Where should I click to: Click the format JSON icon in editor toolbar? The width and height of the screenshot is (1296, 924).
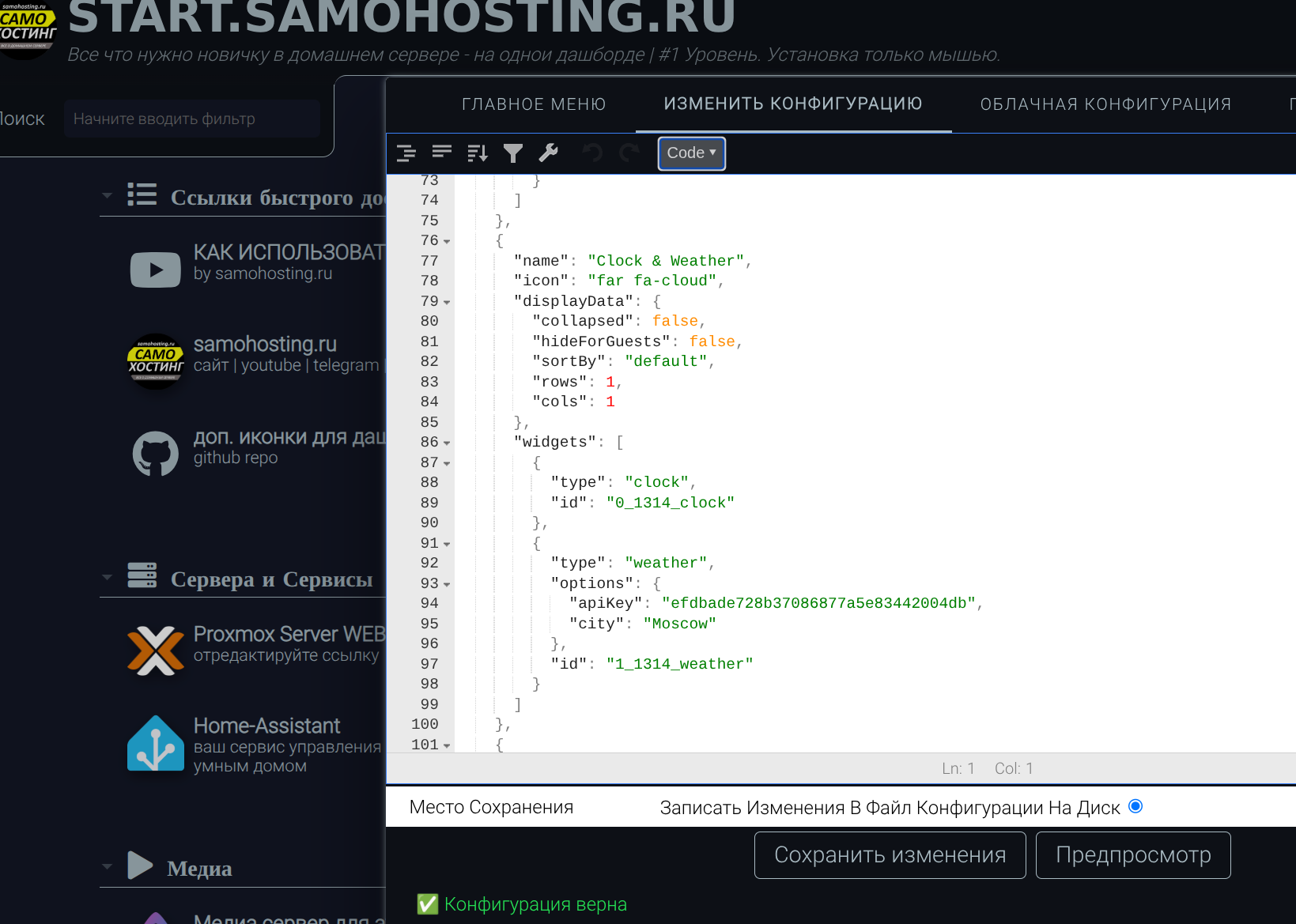click(x=406, y=153)
